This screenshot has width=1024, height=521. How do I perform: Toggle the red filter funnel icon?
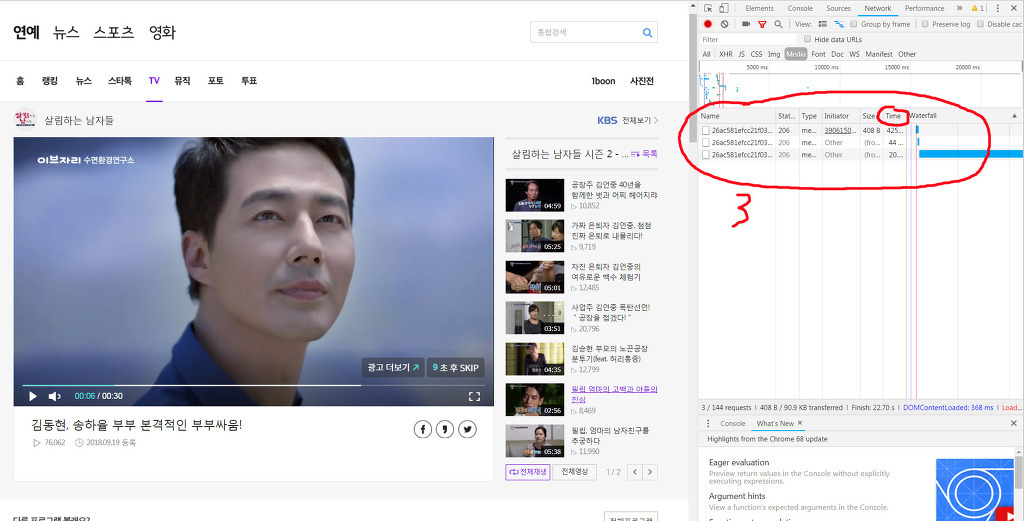pos(762,24)
